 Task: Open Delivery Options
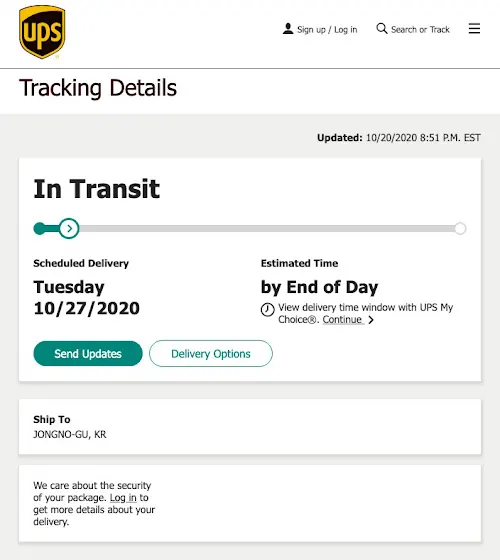point(211,354)
